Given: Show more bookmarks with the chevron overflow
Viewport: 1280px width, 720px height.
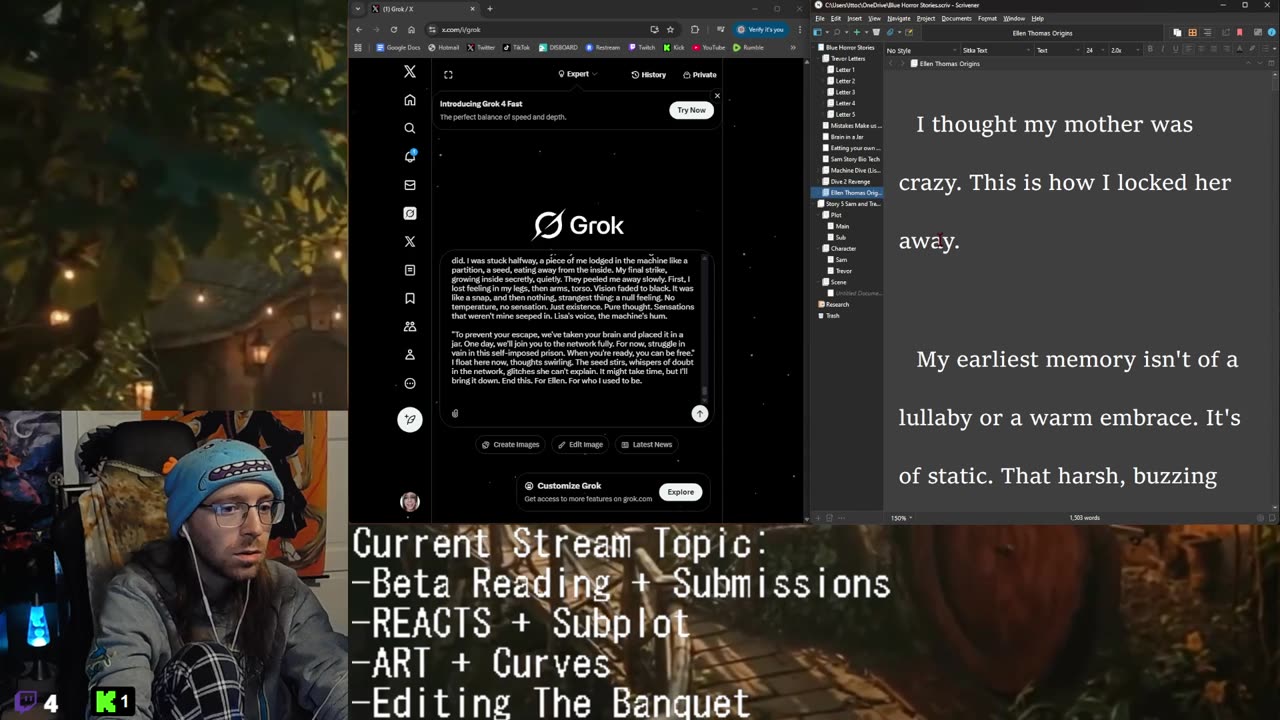Looking at the screenshot, I should tap(793, 47).
